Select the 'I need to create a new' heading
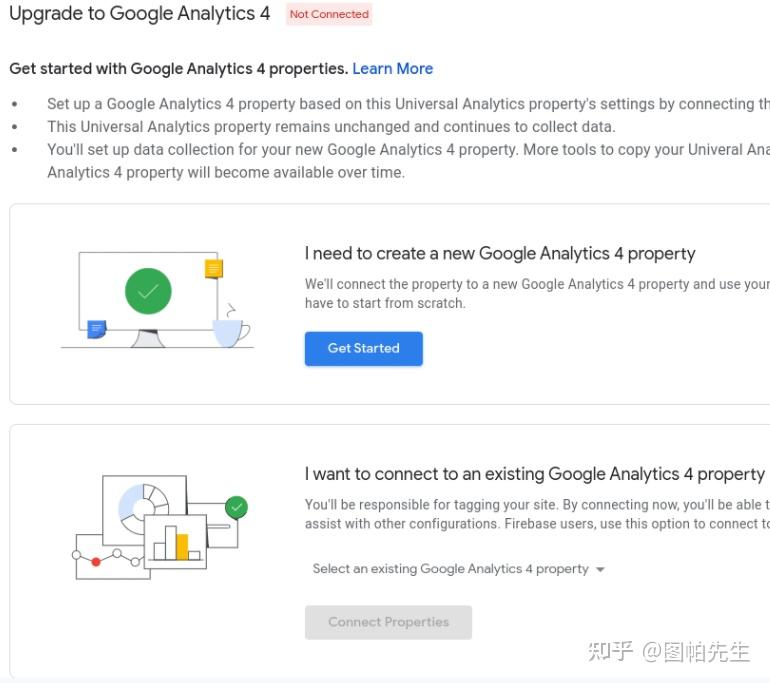Viewport: 770px width, 683px height. [500, 254]
